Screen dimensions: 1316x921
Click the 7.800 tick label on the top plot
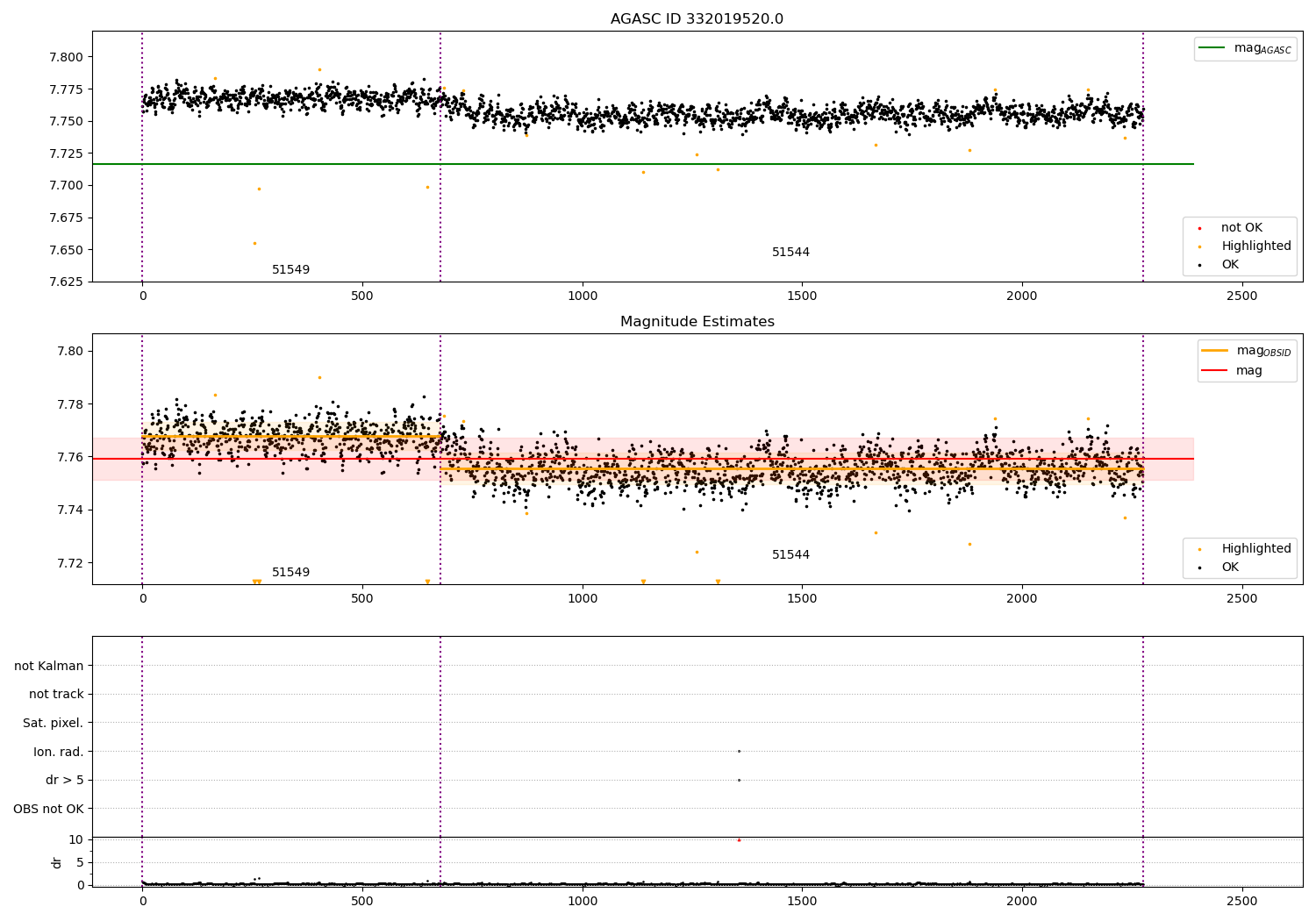coord(66,57)
